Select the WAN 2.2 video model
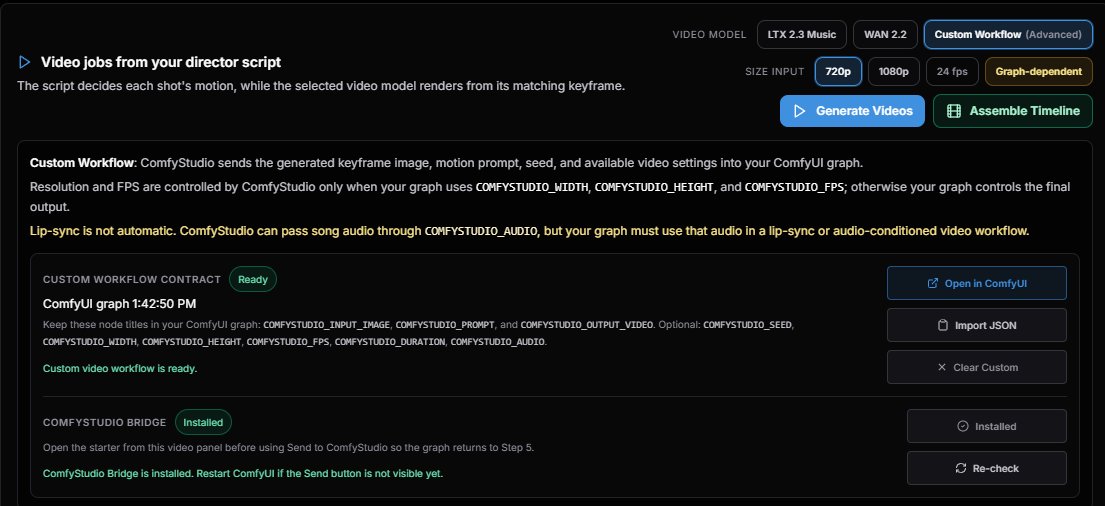1105x506 pixels. 885,35
